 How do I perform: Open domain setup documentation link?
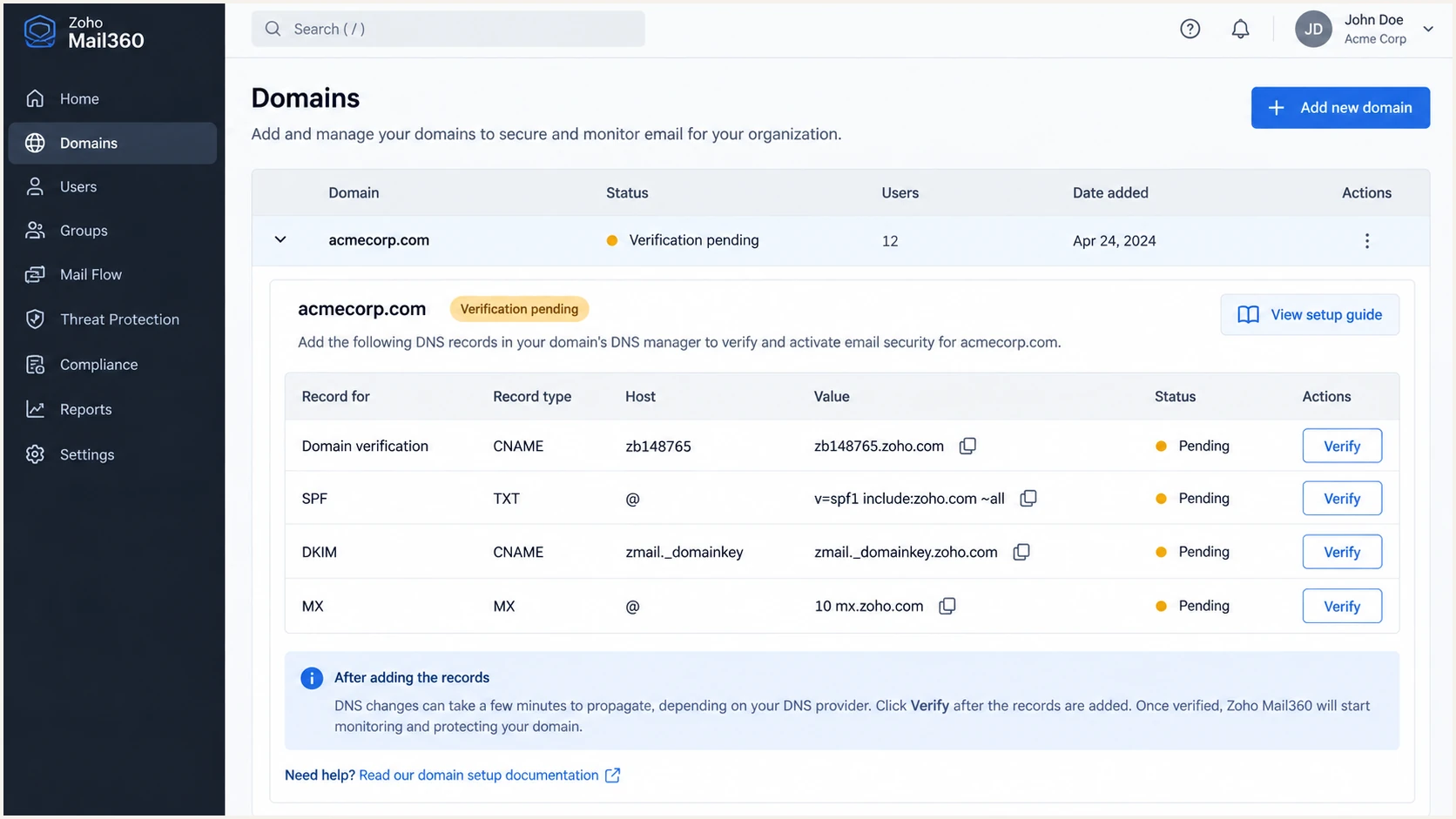point(478,775)
